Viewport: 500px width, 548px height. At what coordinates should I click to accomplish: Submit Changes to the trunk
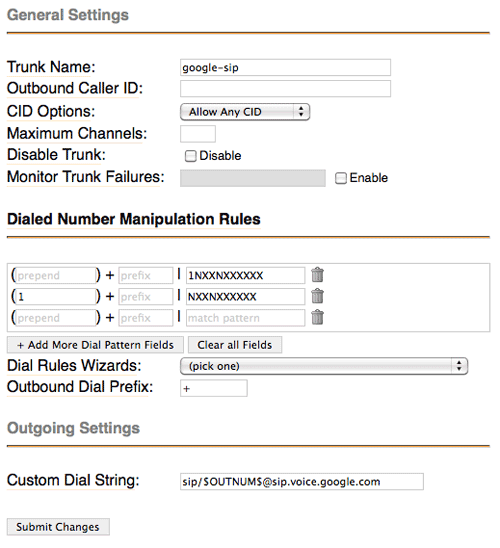tap(58, 527)
